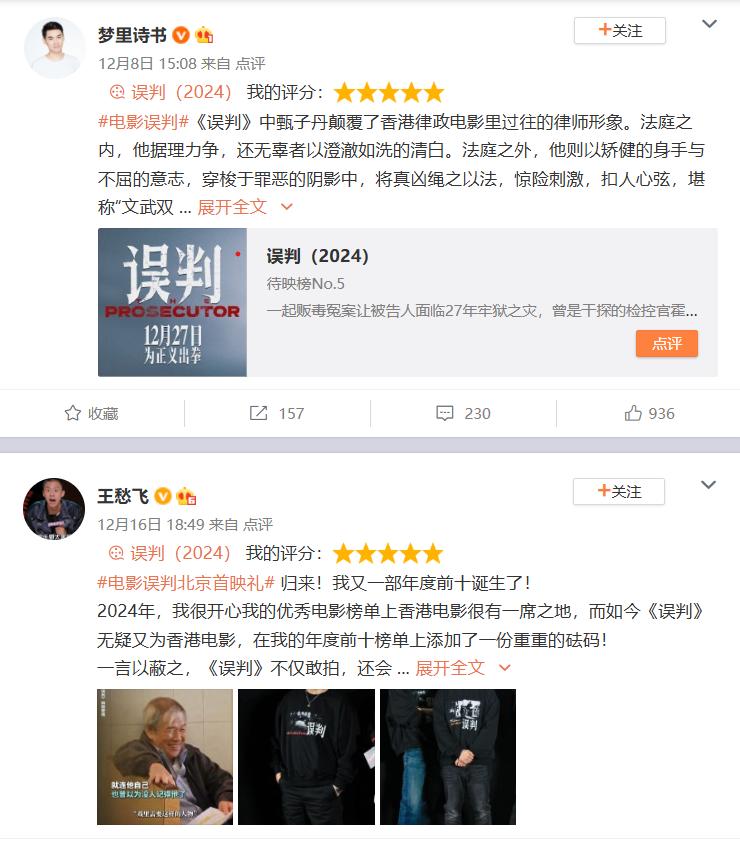Click the orange 点评 button on movie card
This screenshot has height=847, width=740.
click(667, 344)
